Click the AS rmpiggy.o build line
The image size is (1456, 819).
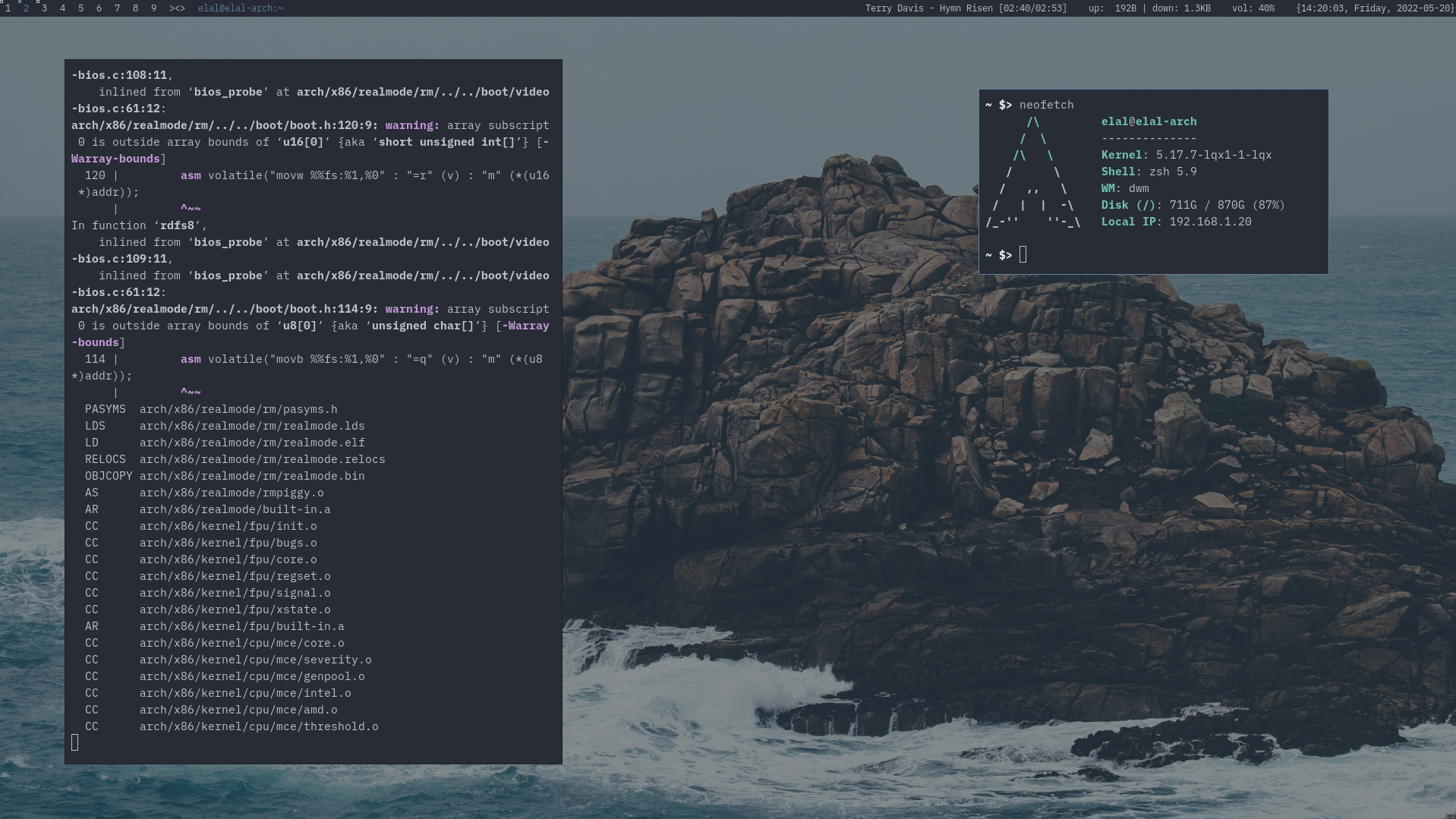204,493
